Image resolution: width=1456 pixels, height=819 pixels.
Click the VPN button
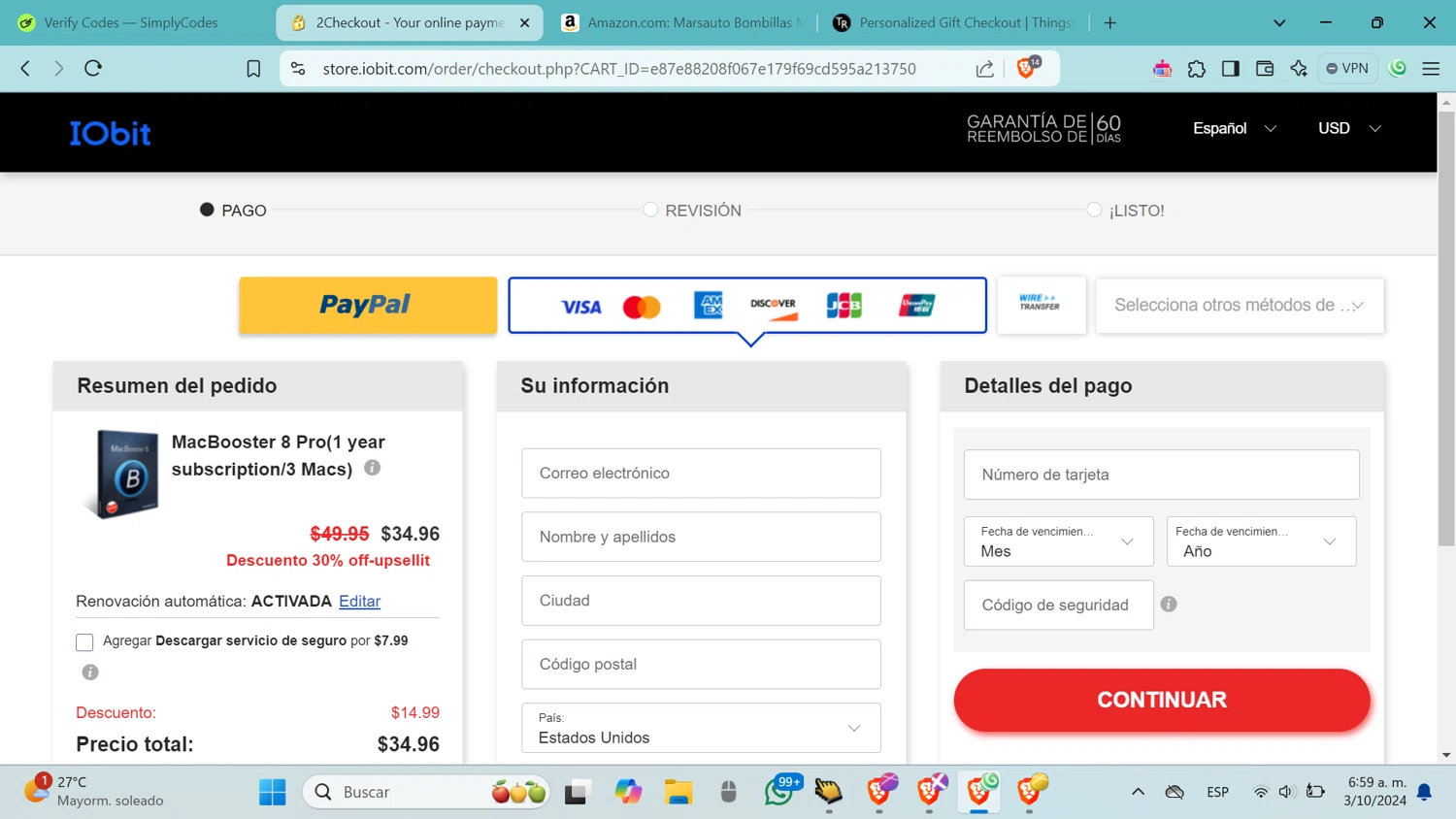[x=1347, y=68]
